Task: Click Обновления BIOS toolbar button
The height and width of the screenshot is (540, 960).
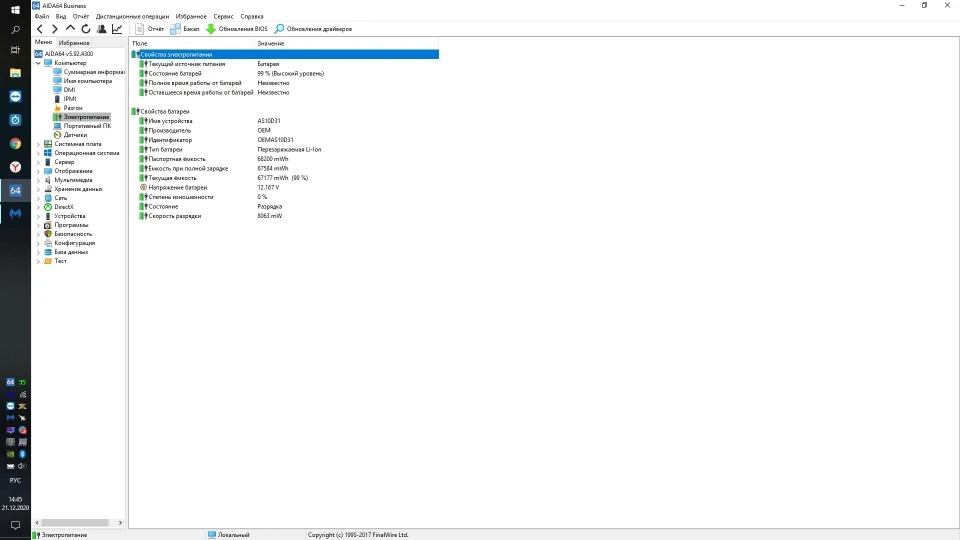Action: [x=237, y=29]
